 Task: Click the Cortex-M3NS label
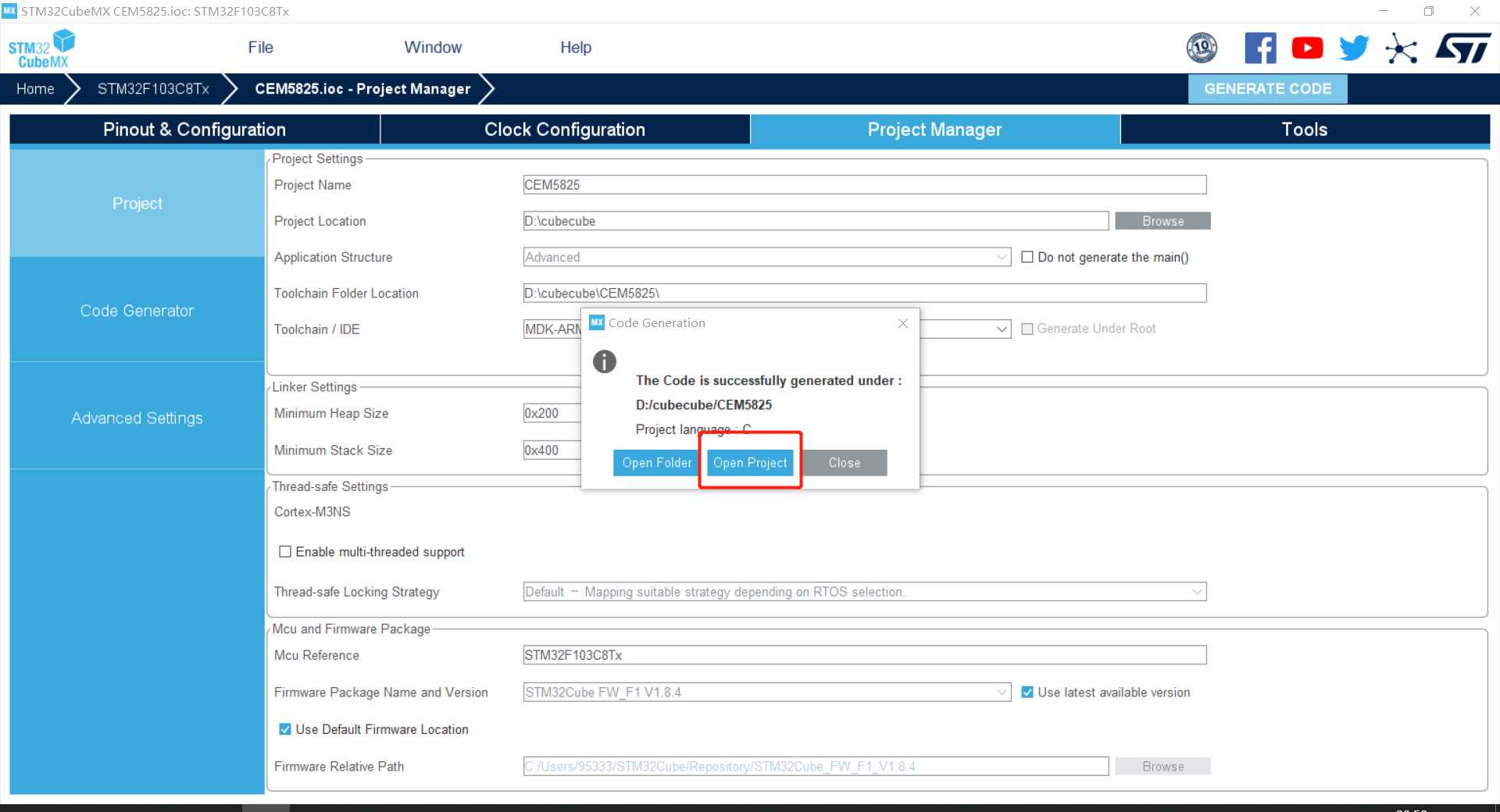(312, 512)
